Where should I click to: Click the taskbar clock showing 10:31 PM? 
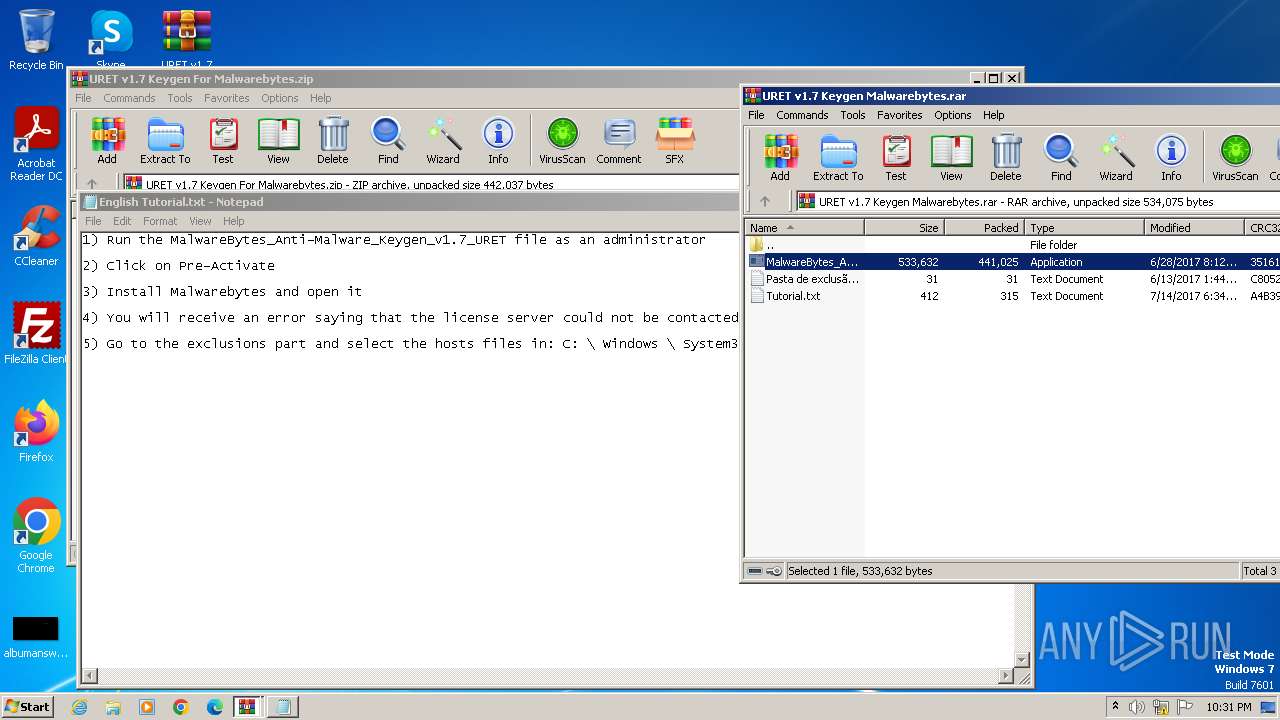[x=1229, y=707]
